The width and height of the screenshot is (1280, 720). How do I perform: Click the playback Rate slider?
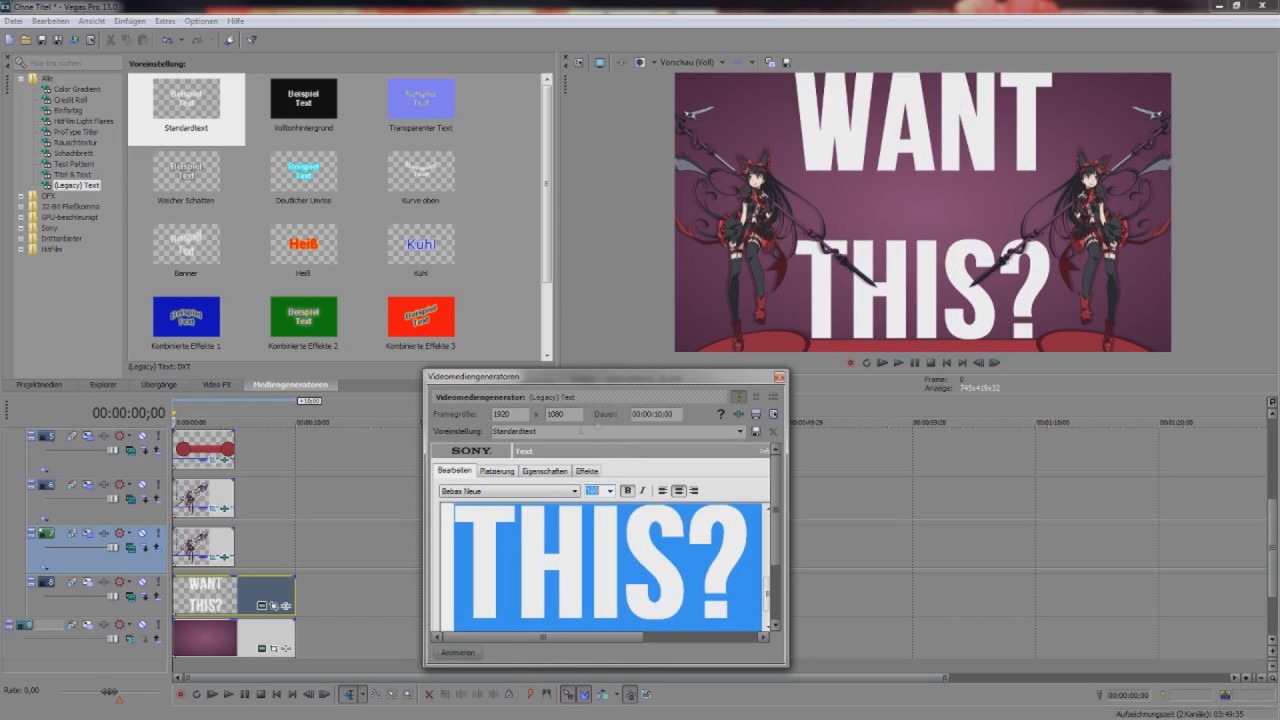pyautogui.click(x=110, y=691)
